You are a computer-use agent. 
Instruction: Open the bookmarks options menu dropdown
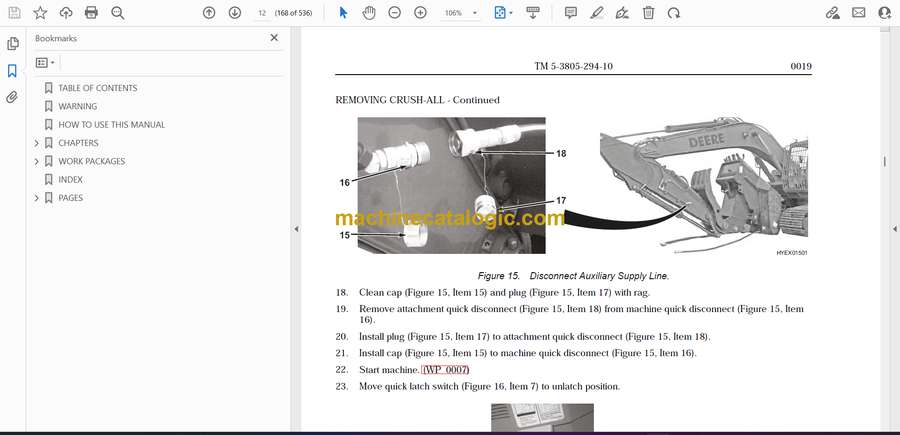pos(45,63)
